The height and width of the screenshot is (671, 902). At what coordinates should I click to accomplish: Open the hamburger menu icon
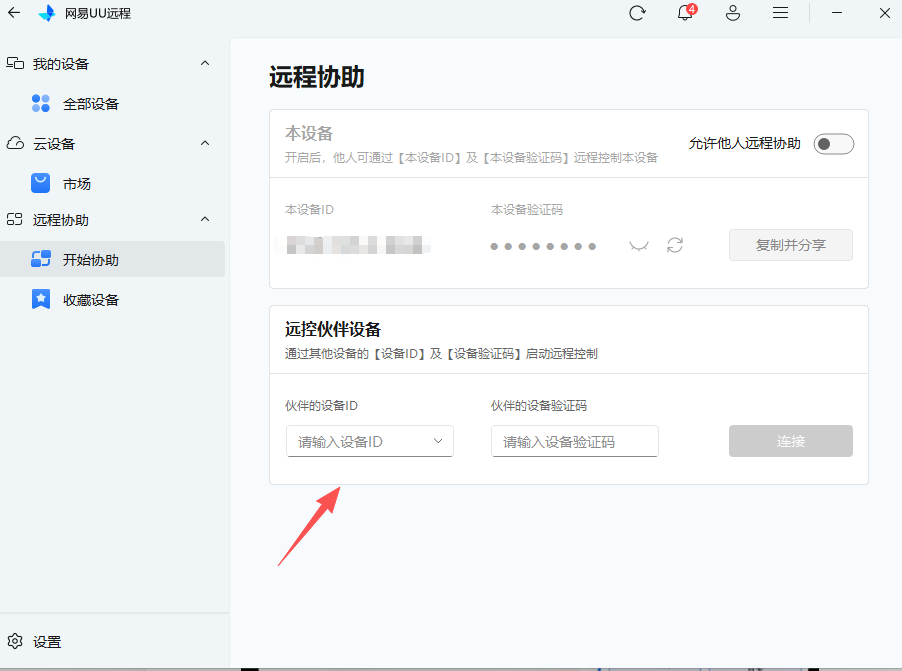[780, 13]
